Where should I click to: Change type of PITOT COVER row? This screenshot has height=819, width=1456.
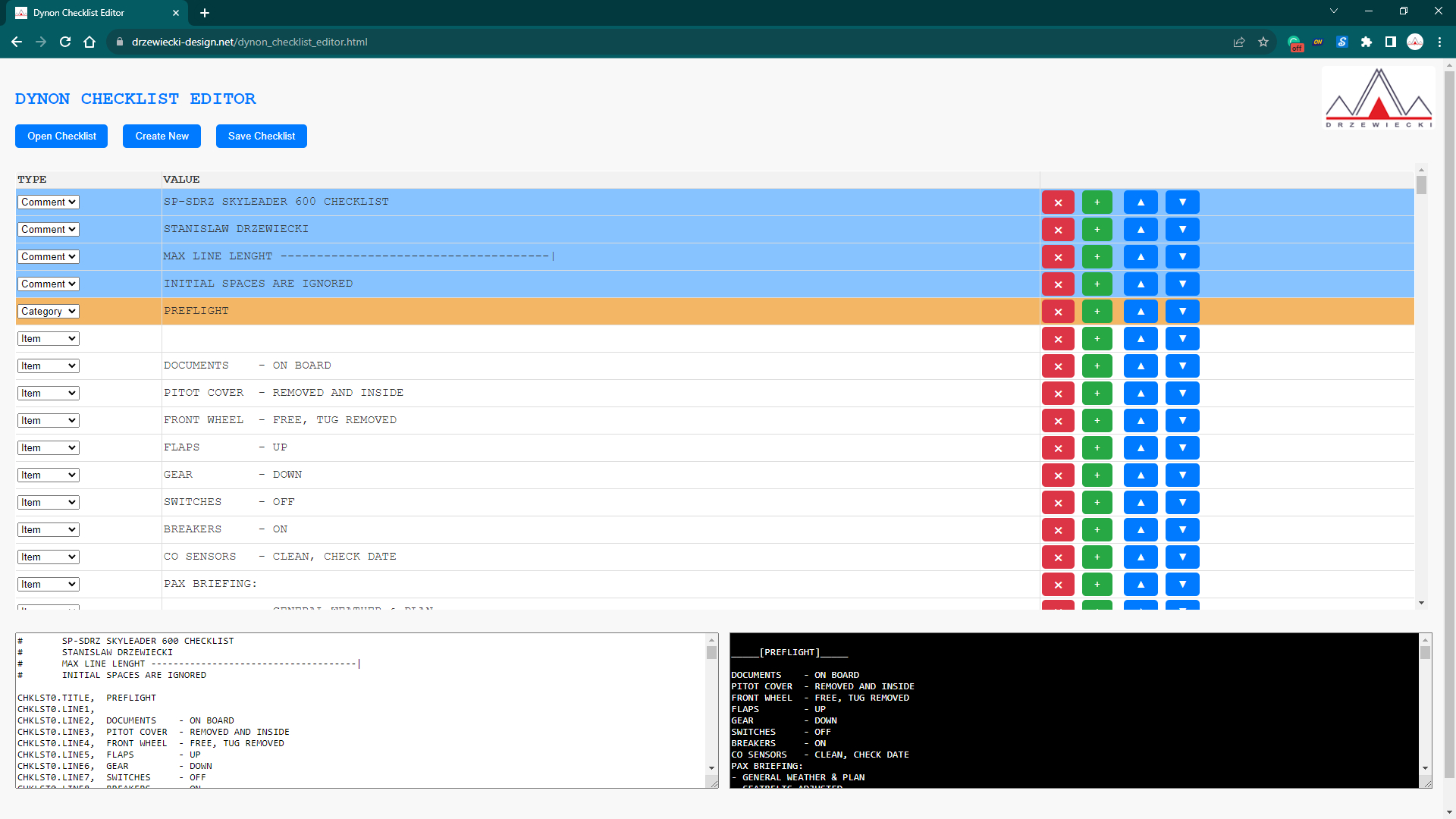coord(49,394)
